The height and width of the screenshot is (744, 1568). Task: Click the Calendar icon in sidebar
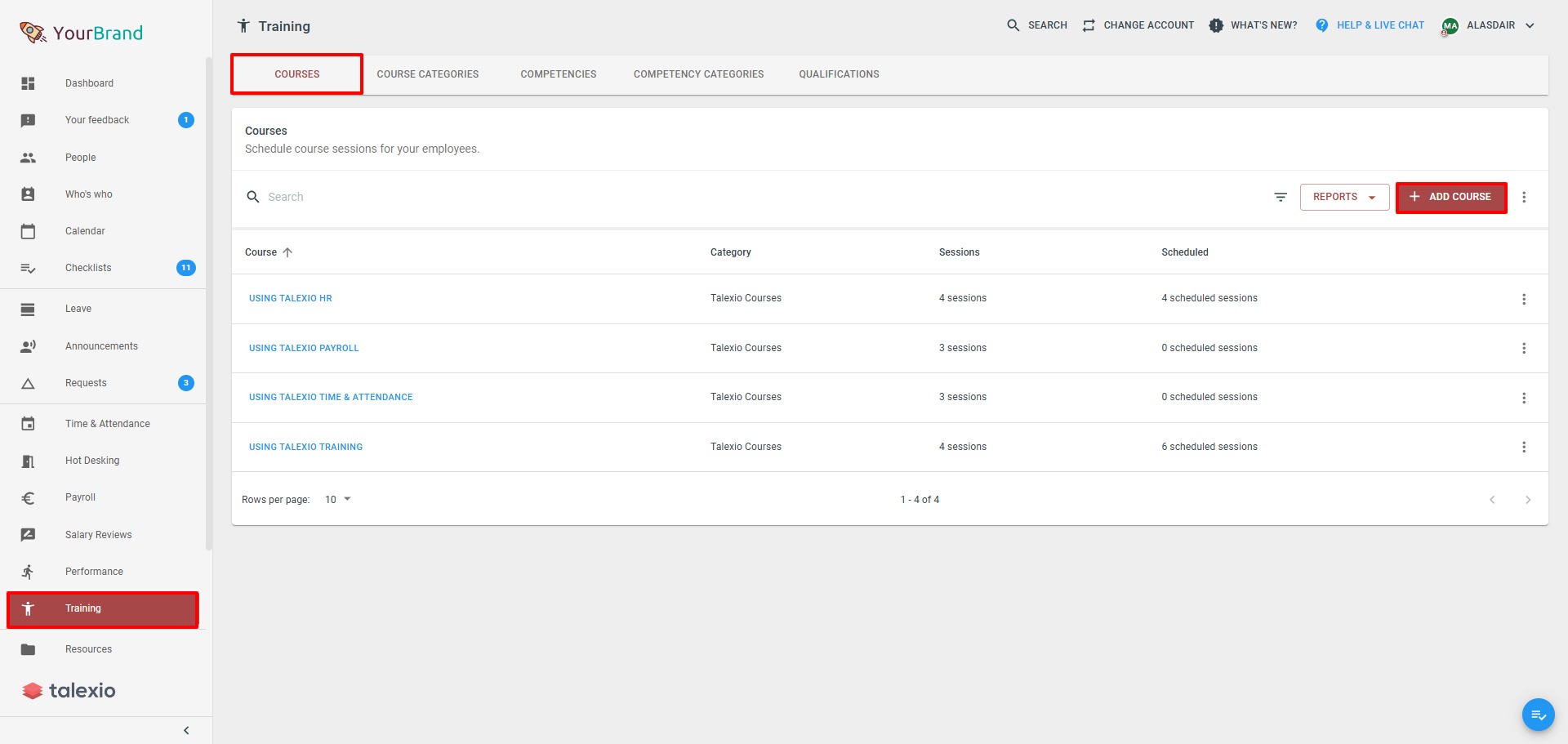pyautogui.click(x=28, y=231)
